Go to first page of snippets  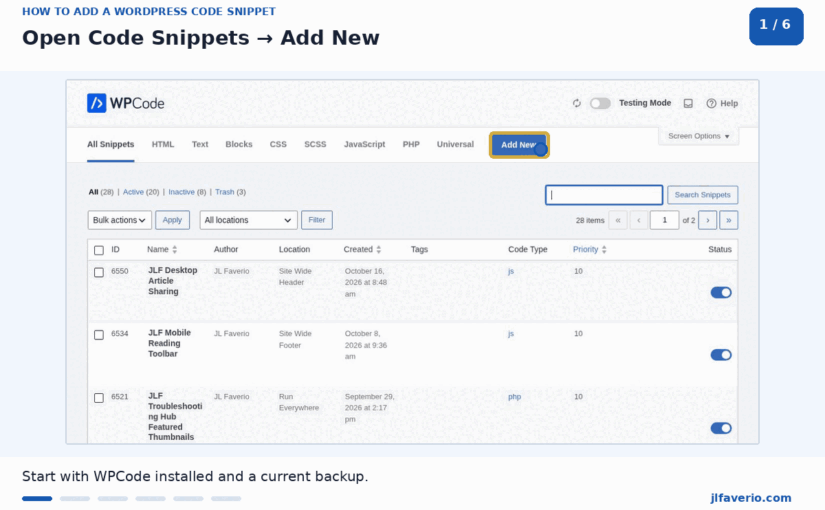(618, 220)
